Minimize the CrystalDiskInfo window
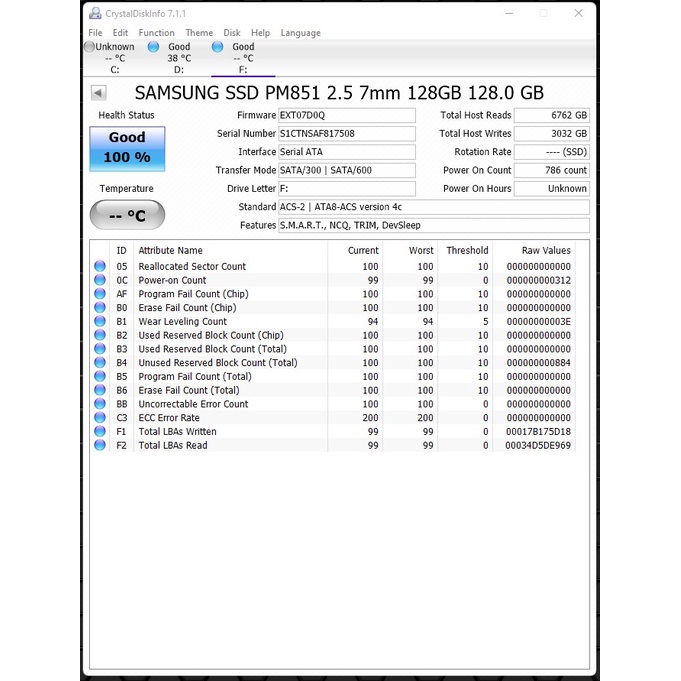Viewport: 681px width, 681px height. [x=509, y=13]
